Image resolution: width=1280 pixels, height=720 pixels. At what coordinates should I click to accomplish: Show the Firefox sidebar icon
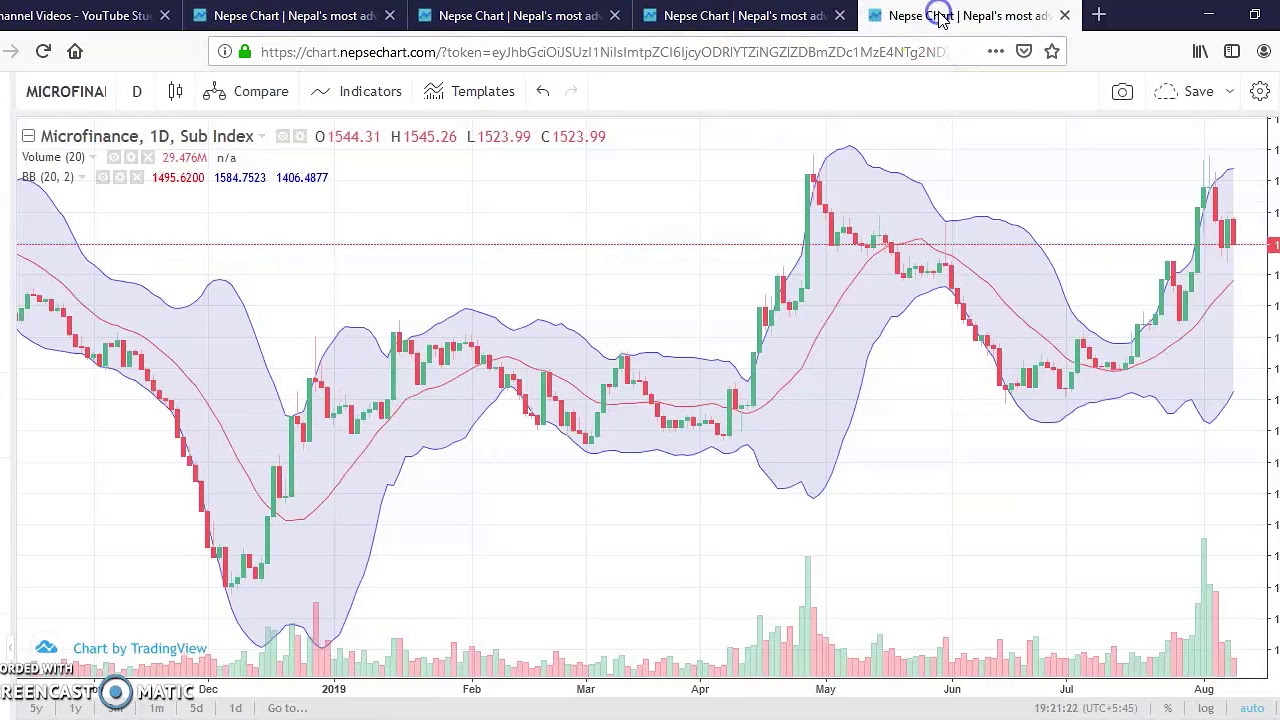pyautogui.click(x=1232, y=51)
